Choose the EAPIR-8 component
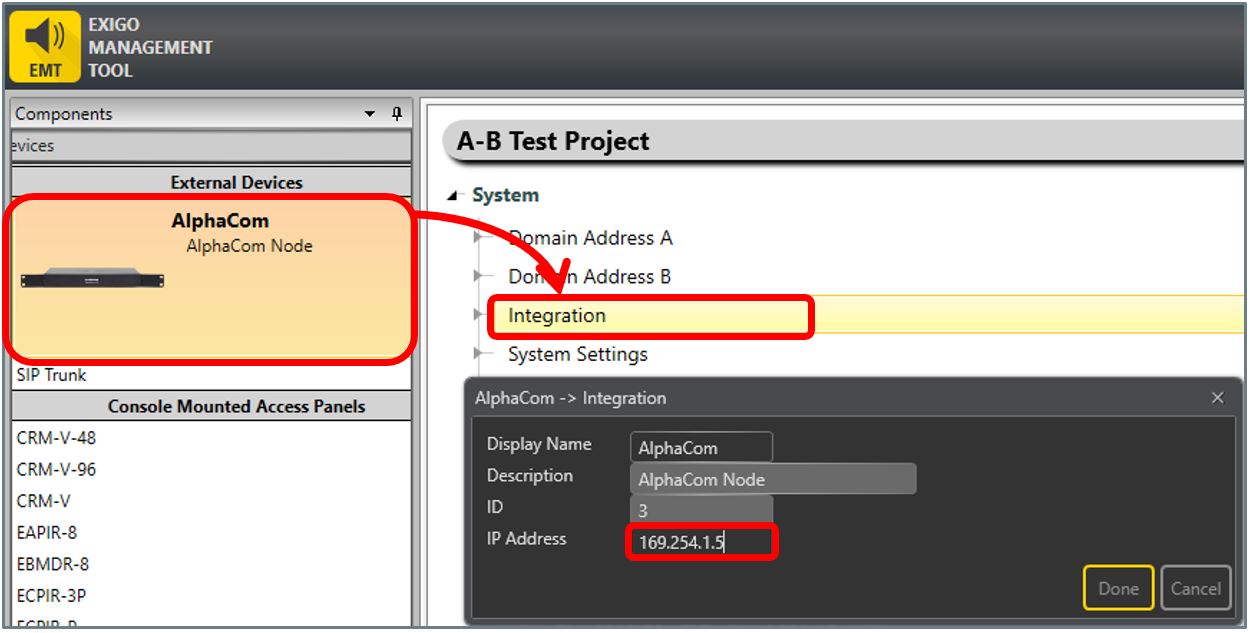This screenshot has width=1250, height=633. [x=46, y=533]
